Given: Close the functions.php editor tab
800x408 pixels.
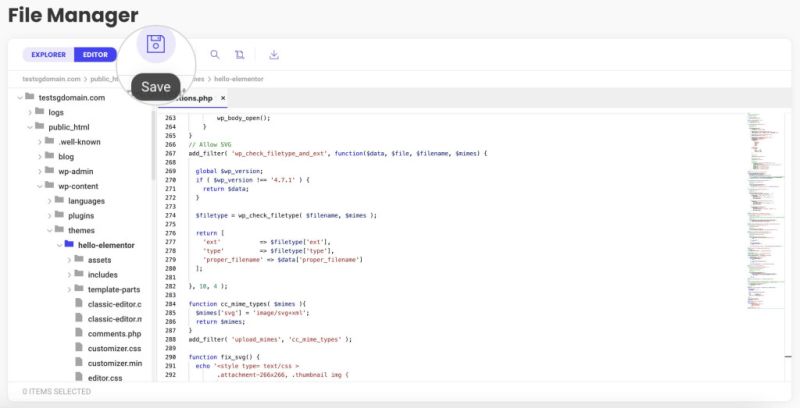Looking at the screenshot, I should pyautogui.click(x=223, y=98).
